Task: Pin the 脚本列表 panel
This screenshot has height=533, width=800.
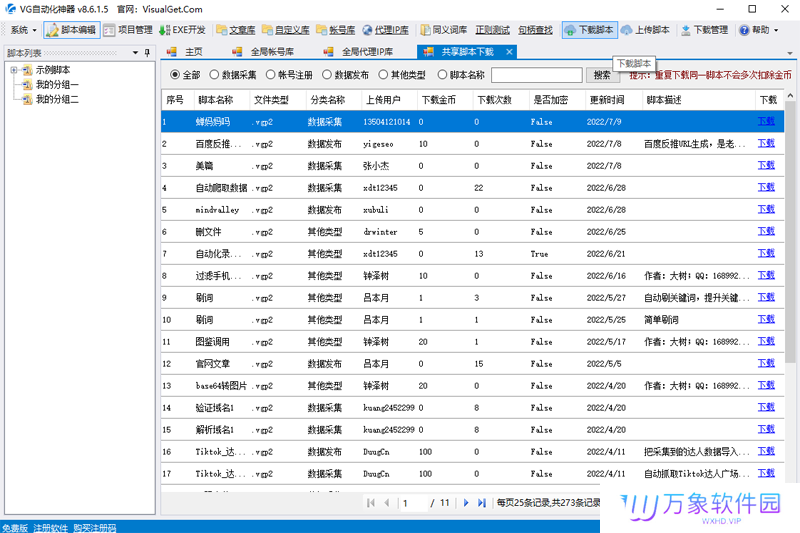Action: 147,53
